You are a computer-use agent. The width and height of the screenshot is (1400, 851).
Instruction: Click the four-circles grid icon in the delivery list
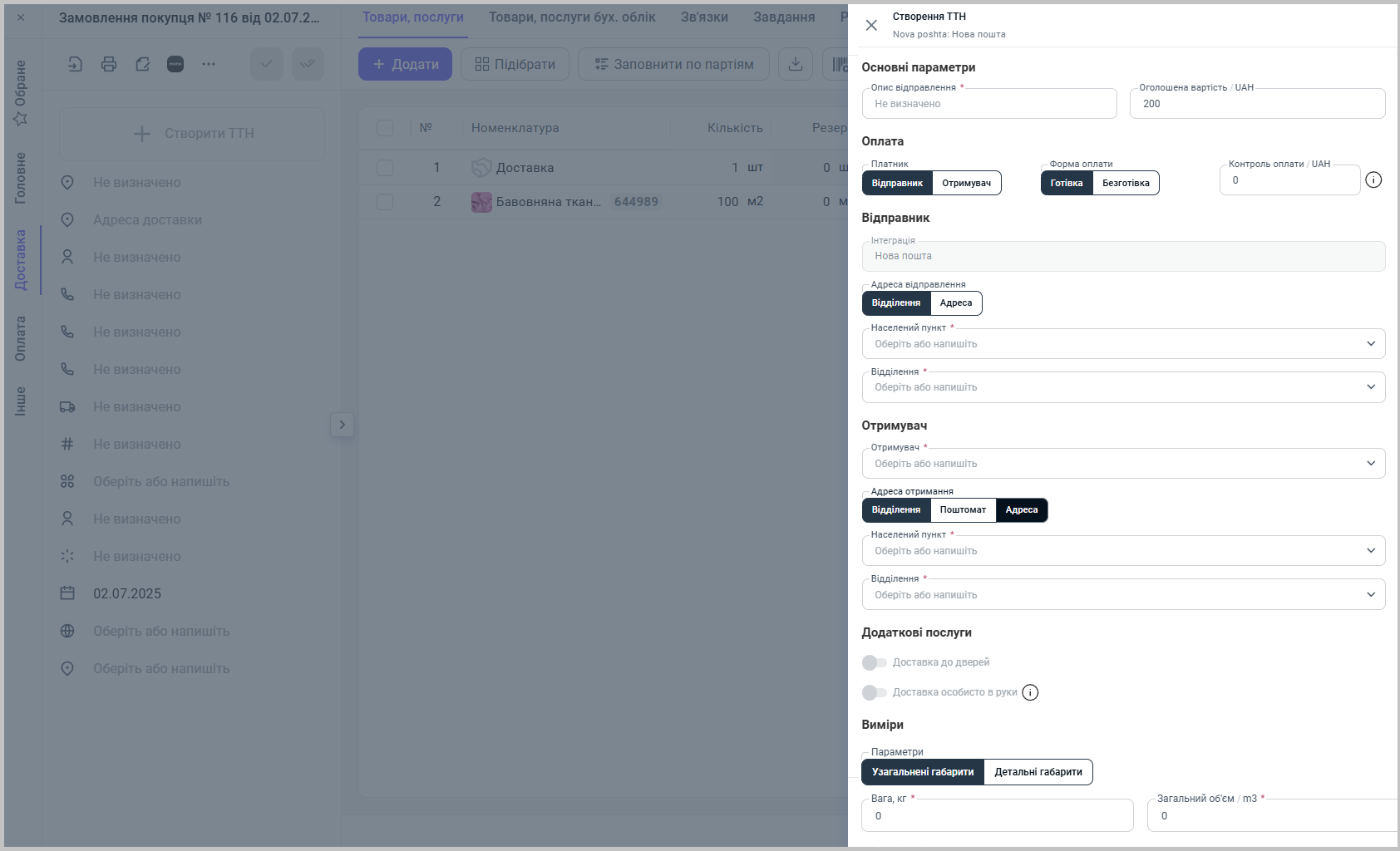click(x=67, y=481)
